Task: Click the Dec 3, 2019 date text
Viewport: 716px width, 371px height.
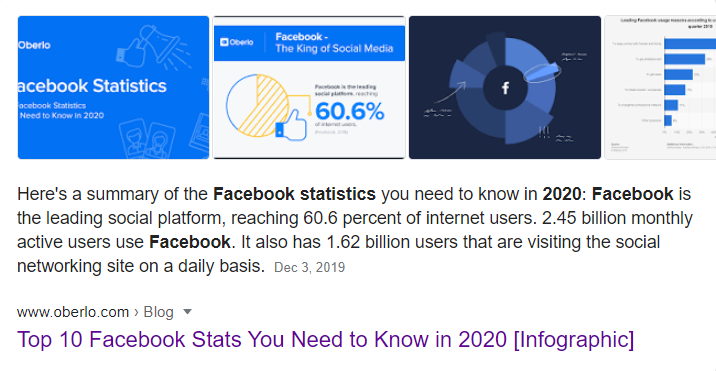Action: (310, 267)
